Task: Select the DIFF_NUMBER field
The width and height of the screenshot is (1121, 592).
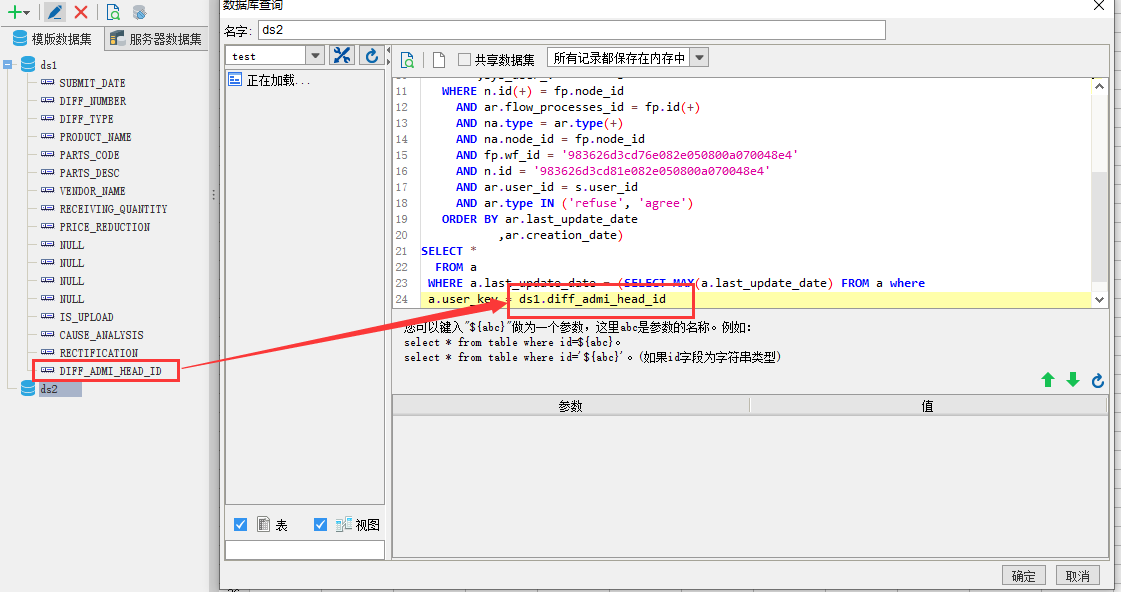Action: click(93, 101)
